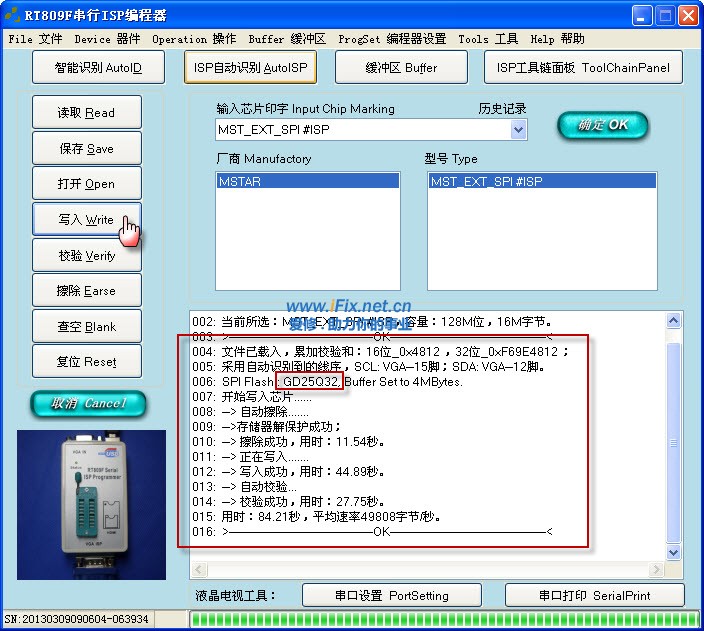Open the Buffer 缓冲区 menu
This screenshot has width=704, height=631.
point(287,39)
